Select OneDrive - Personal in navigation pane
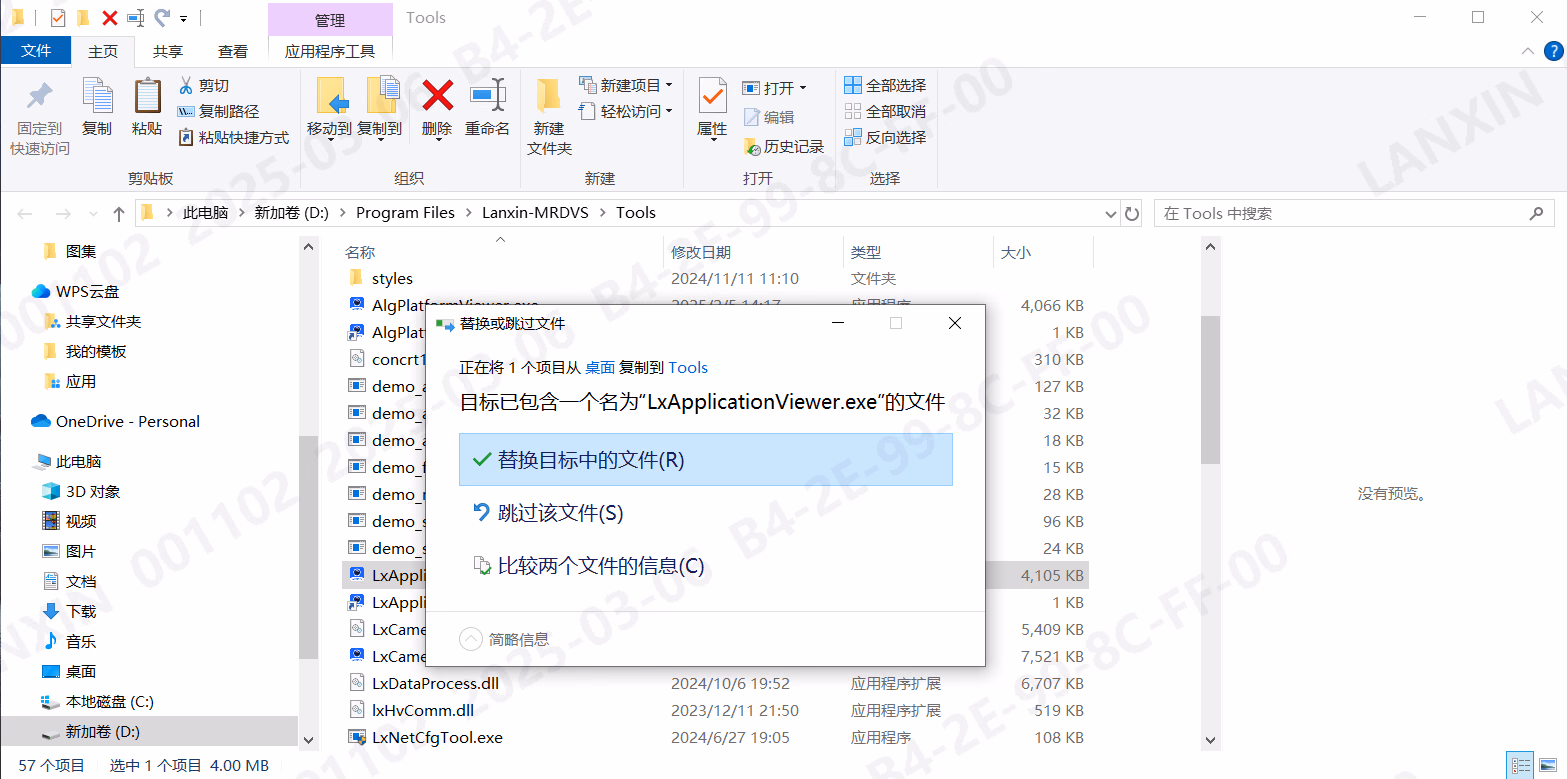The width and height of the screenshot is (1567, 779). 128,422
